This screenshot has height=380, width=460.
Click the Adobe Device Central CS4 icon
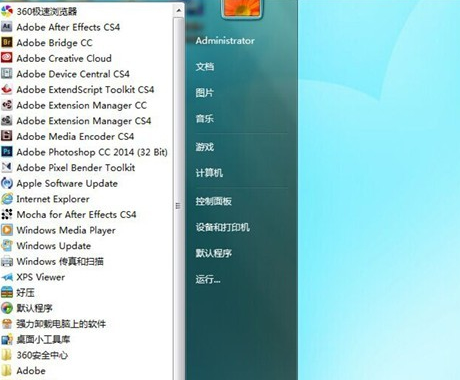7,74
